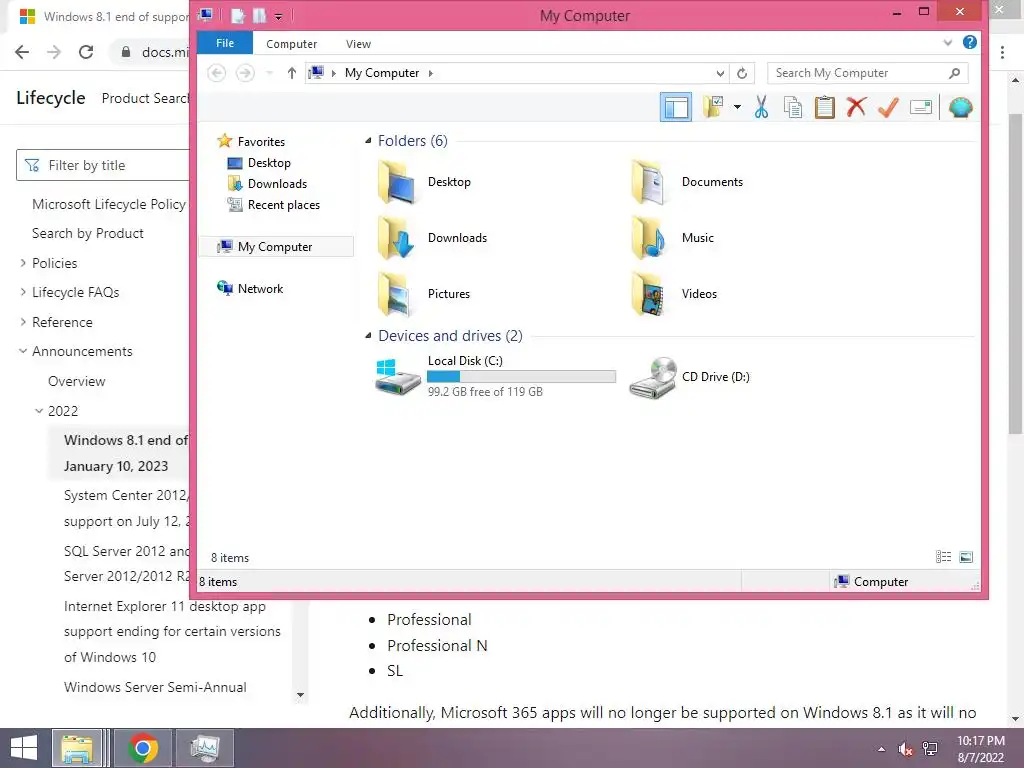1024x768 pixels.
Task: Click the Search My Computer field
Action: coord(867,73)
